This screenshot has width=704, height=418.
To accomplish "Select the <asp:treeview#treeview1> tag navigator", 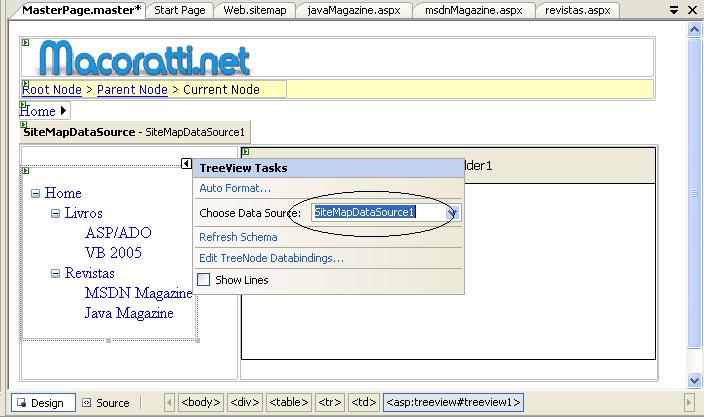I will tap(453, 402).
